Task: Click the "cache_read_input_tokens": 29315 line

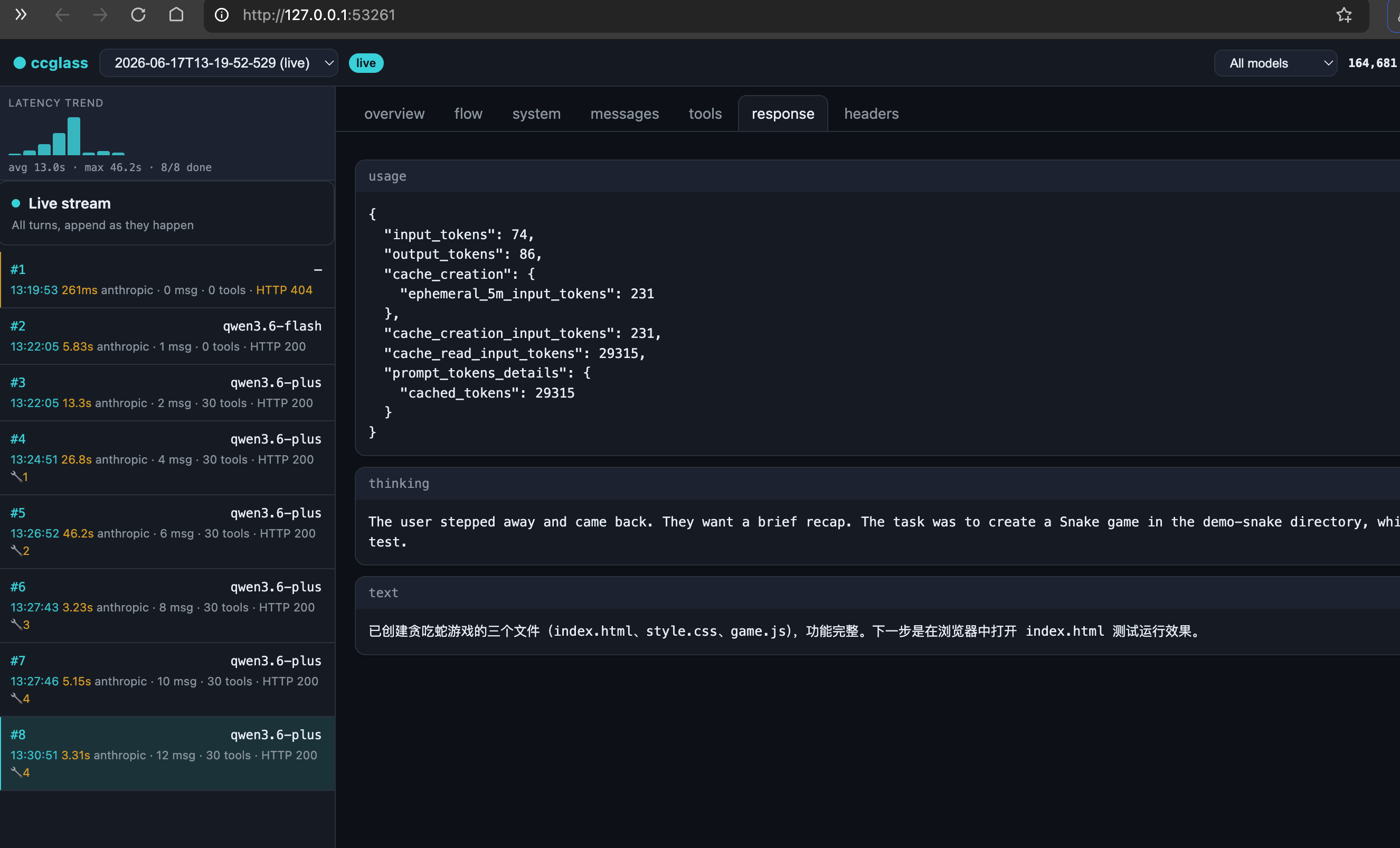Action: [x=515, y=353]
